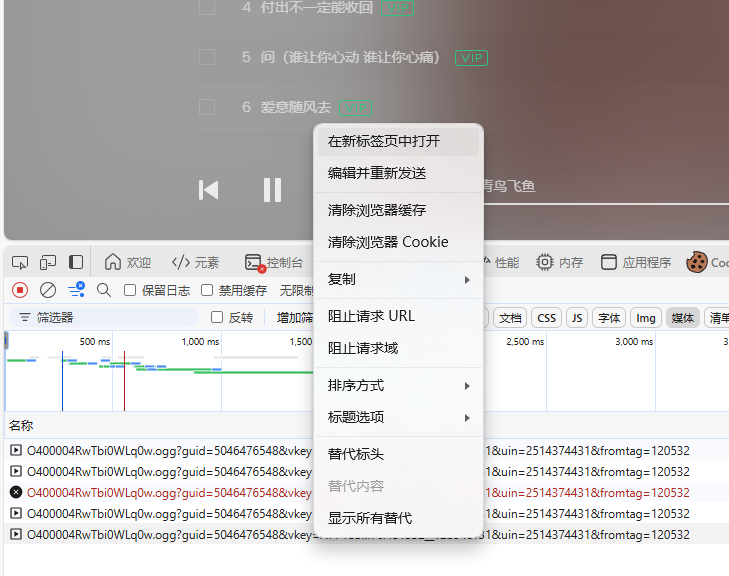Click the 名称 column header
729x576 pixels.
(21, 425)
